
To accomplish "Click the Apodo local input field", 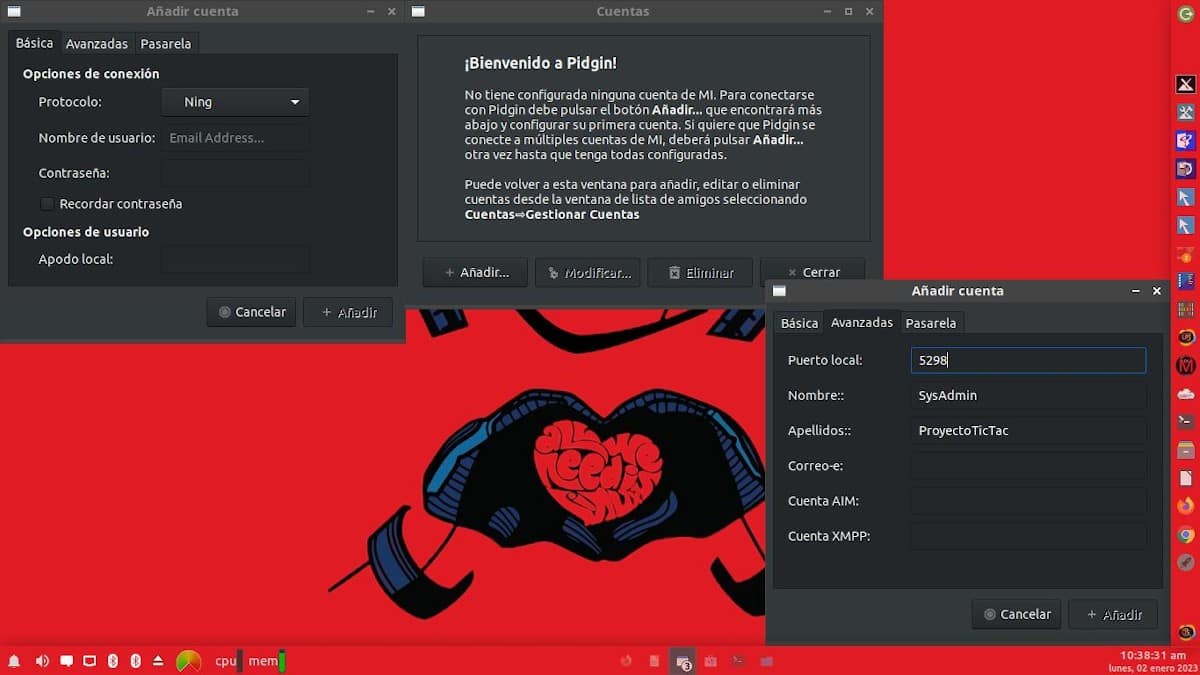I will point(235,260).
